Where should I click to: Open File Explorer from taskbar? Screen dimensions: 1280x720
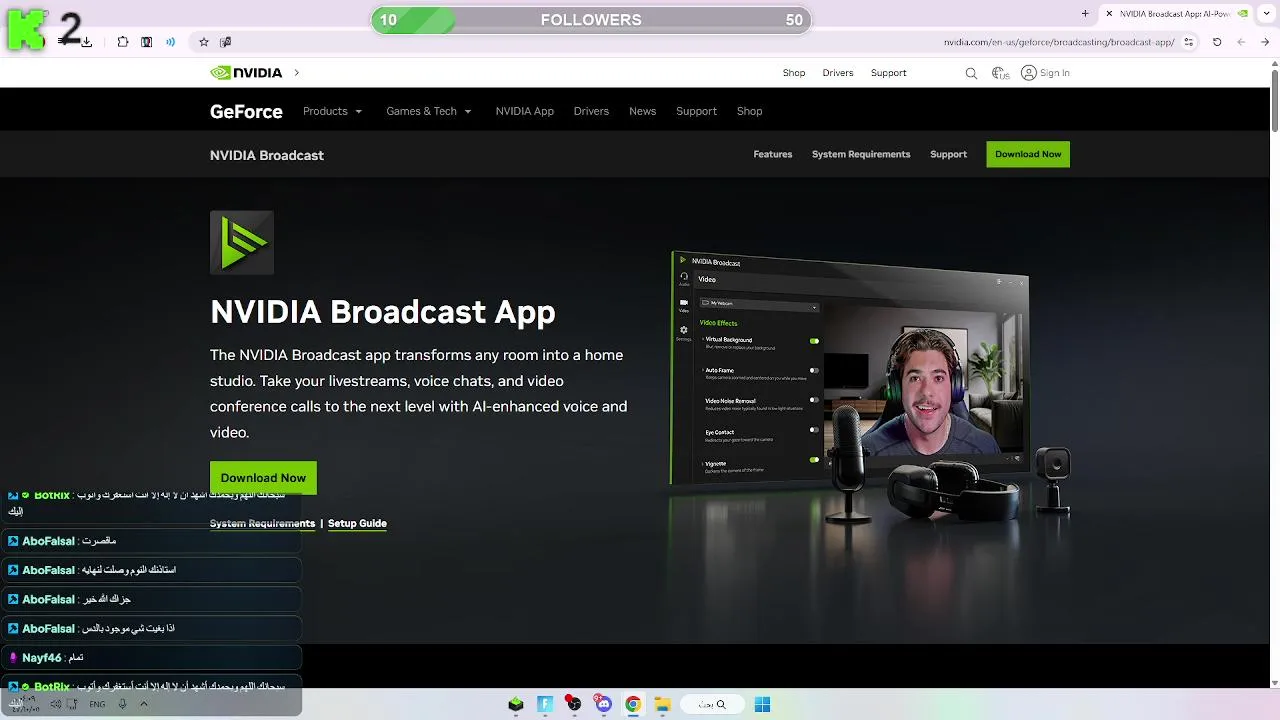point(662,704)
